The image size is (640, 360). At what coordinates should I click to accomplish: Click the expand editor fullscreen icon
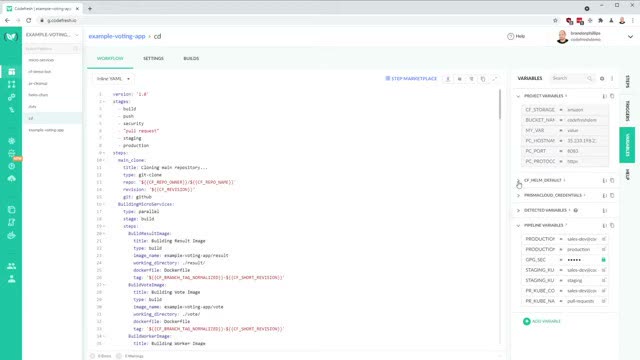pos(495,79)
